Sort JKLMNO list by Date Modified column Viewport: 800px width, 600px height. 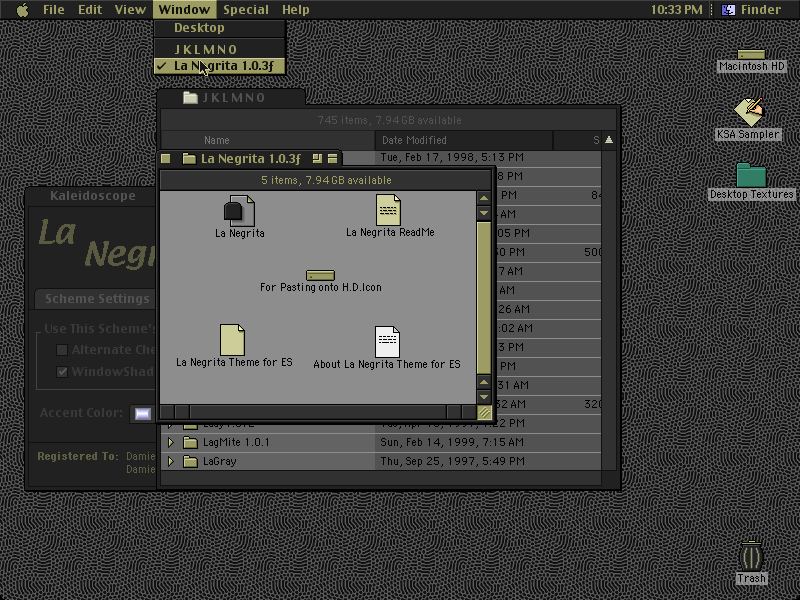tap(464, 140)
